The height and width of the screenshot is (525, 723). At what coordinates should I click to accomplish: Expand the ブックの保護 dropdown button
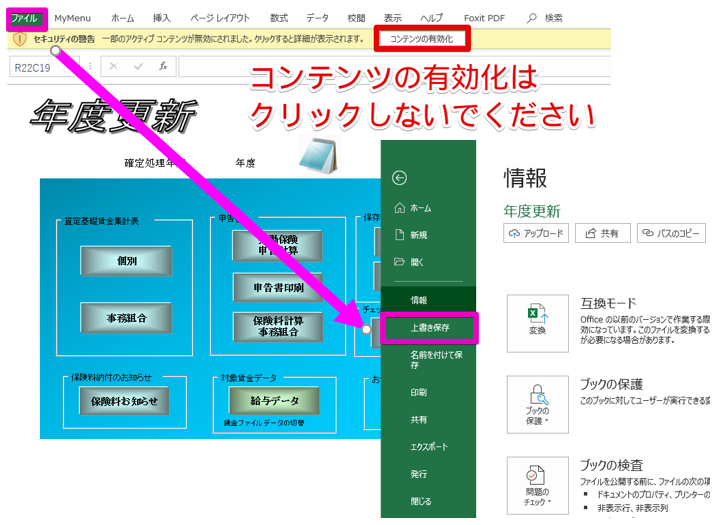537,404
